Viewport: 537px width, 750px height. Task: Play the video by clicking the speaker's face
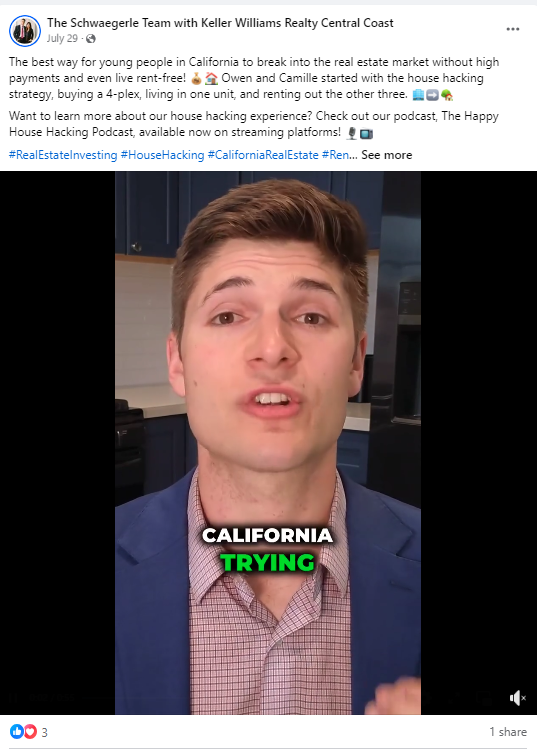pyautogui.click(x=268, y=335)
